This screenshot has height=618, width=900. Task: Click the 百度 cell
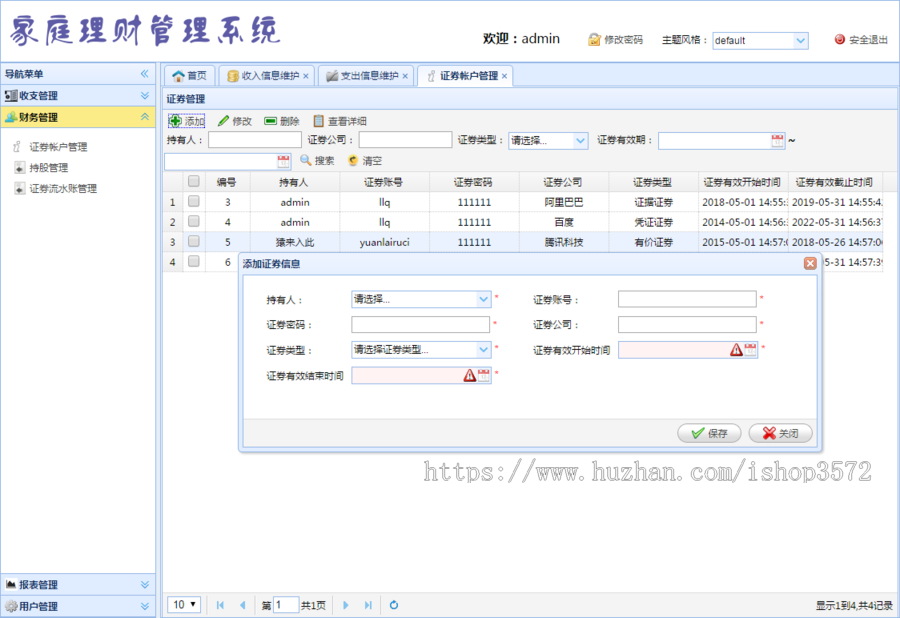pyautogui.click(x=564, y=222)
